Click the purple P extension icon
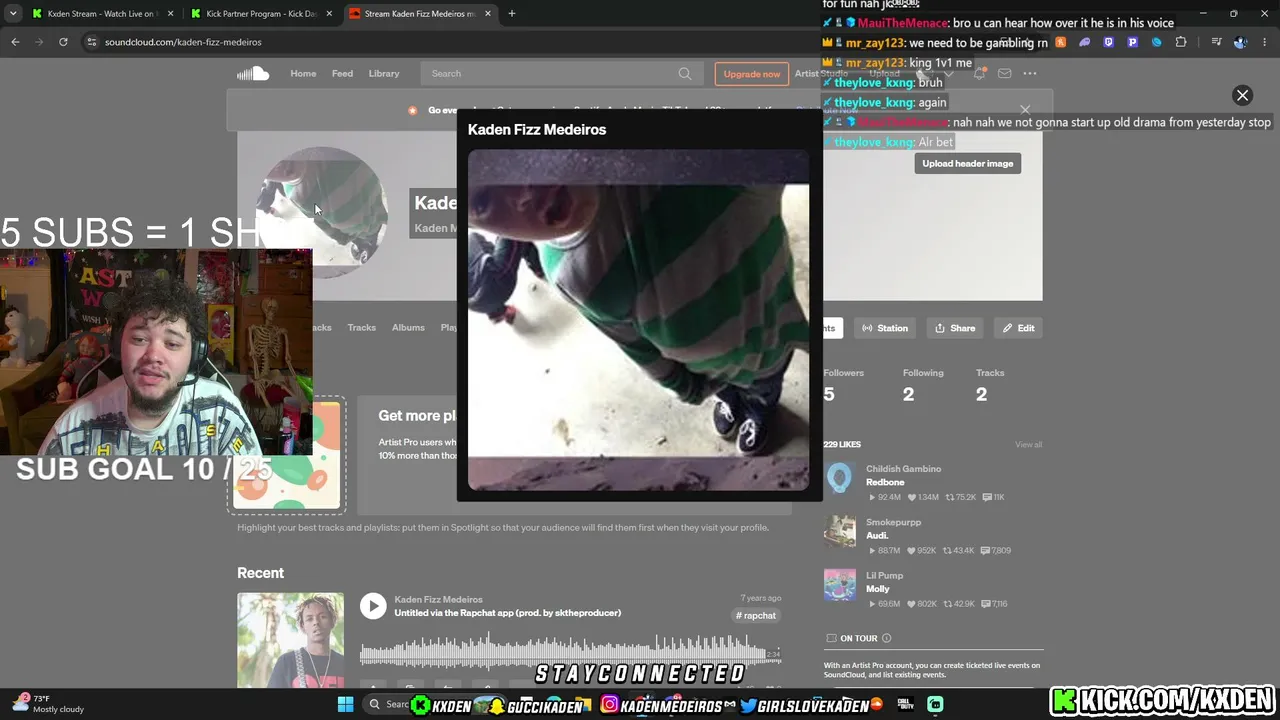Image resolution: width=1280 pixels, height=720 pixels. point(1132,42)
